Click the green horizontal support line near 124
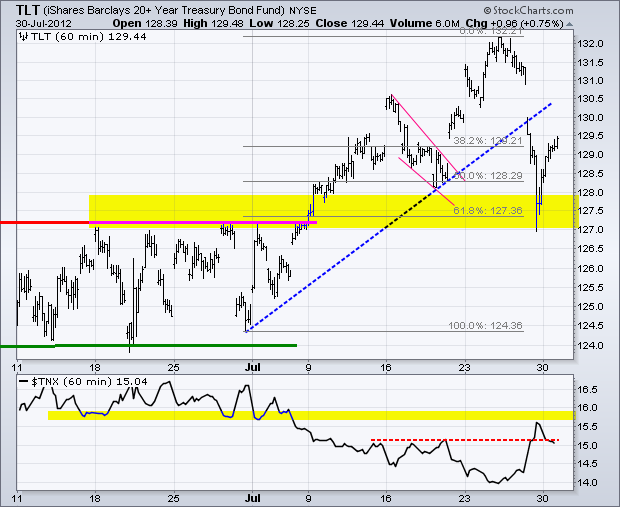The image size is (620, 507). [x=148, y=346]
